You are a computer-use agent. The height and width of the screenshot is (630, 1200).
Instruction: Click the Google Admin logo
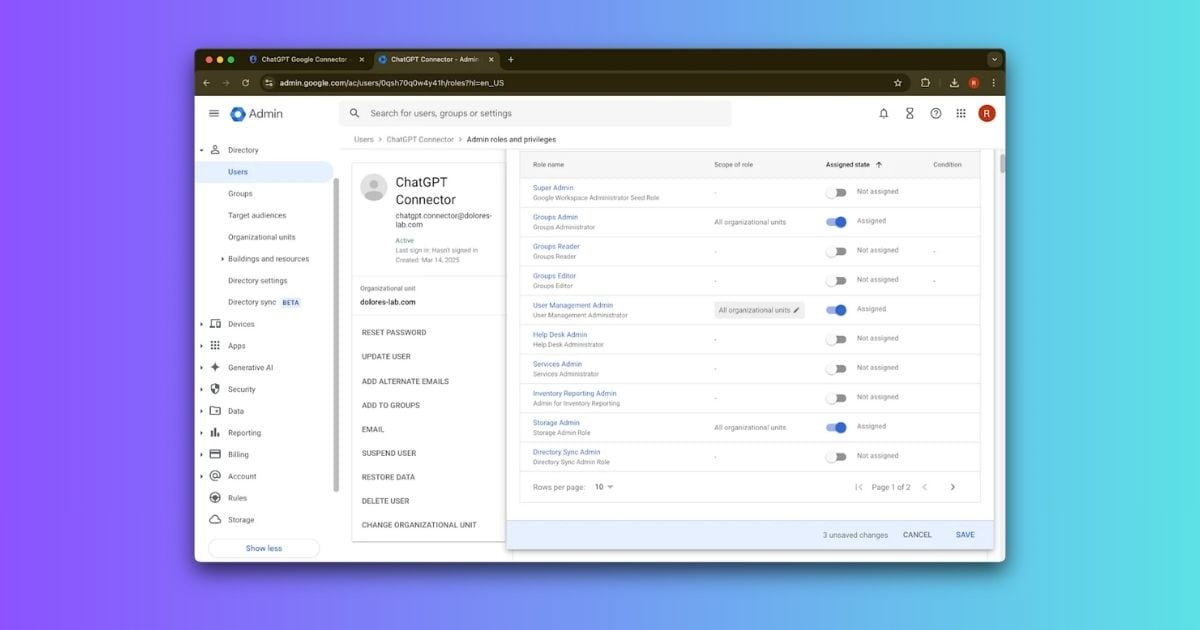[x=257, y=114]
